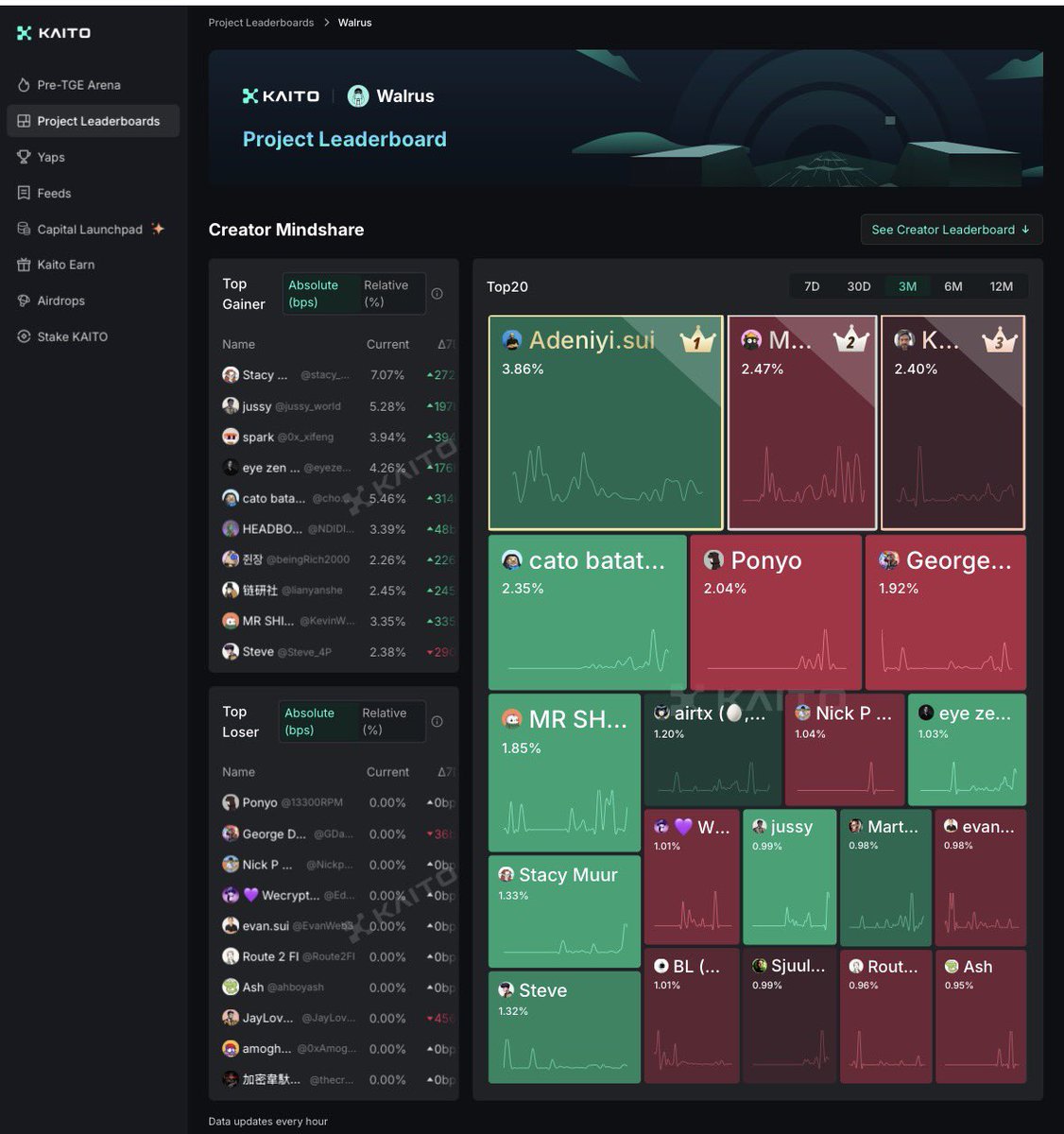Screen dimensions: 1064x1134
Task: Click the info icon in Top Gainer
Action: [x=437, y=294]
